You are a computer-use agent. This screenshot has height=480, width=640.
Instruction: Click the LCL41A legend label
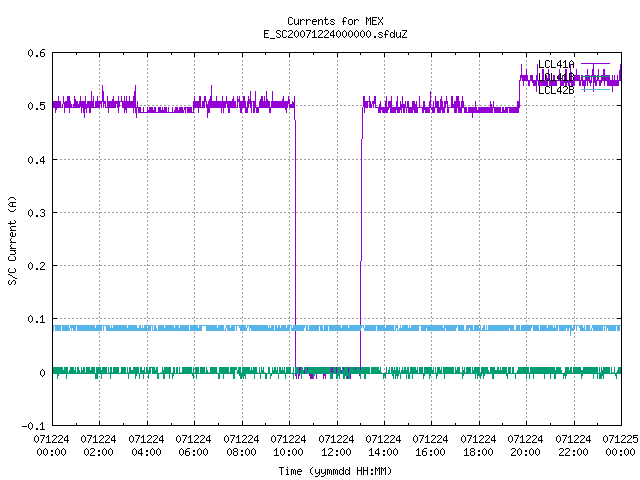(x=556, y=64)
